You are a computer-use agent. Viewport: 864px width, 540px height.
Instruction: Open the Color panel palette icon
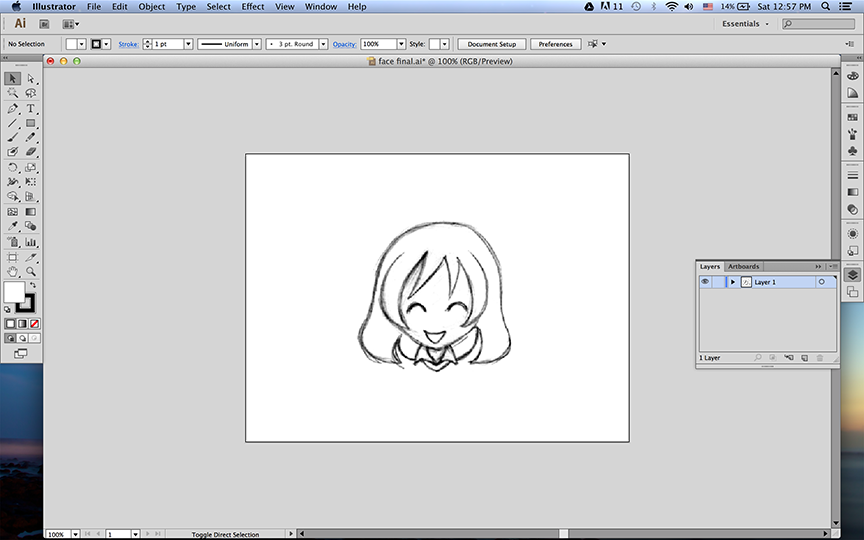[x=852, y=75]
